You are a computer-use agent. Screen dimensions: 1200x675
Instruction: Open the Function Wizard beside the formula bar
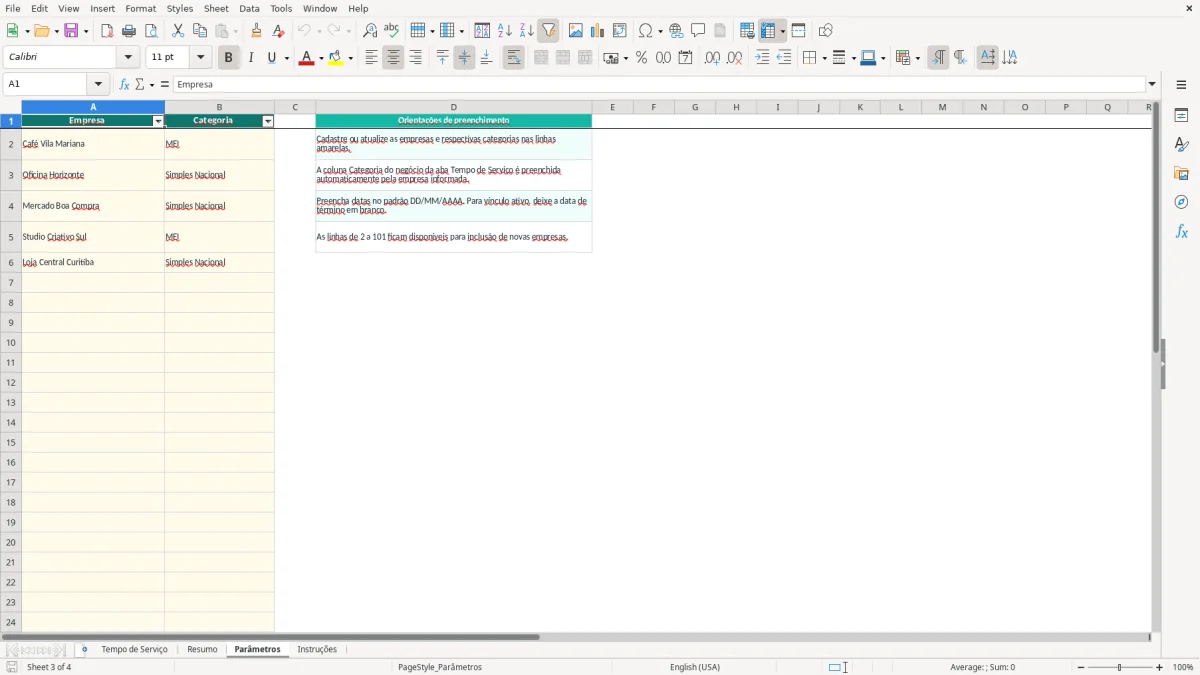click(124, 84)
